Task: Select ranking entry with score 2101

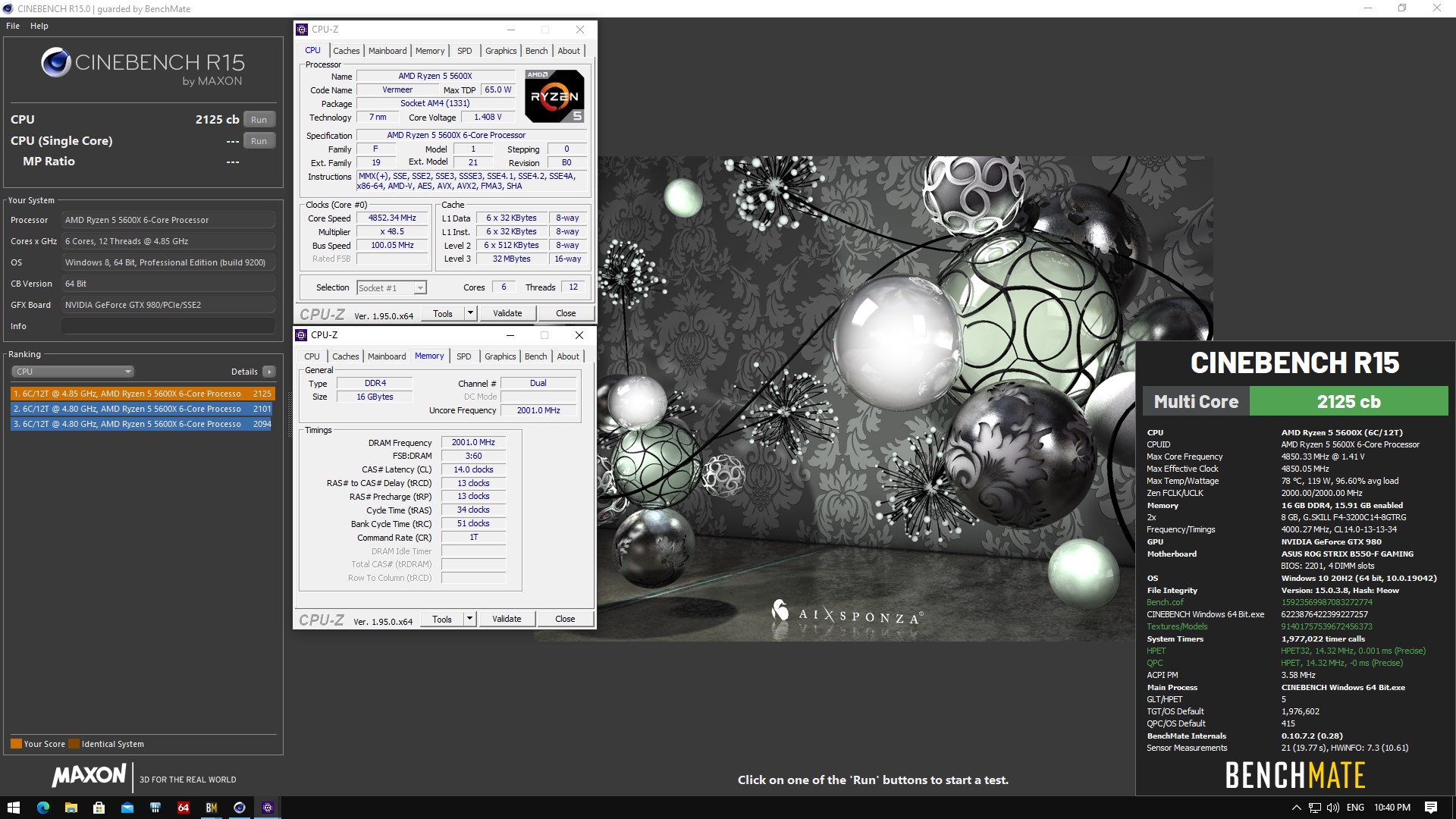Action: coord(142,409)
